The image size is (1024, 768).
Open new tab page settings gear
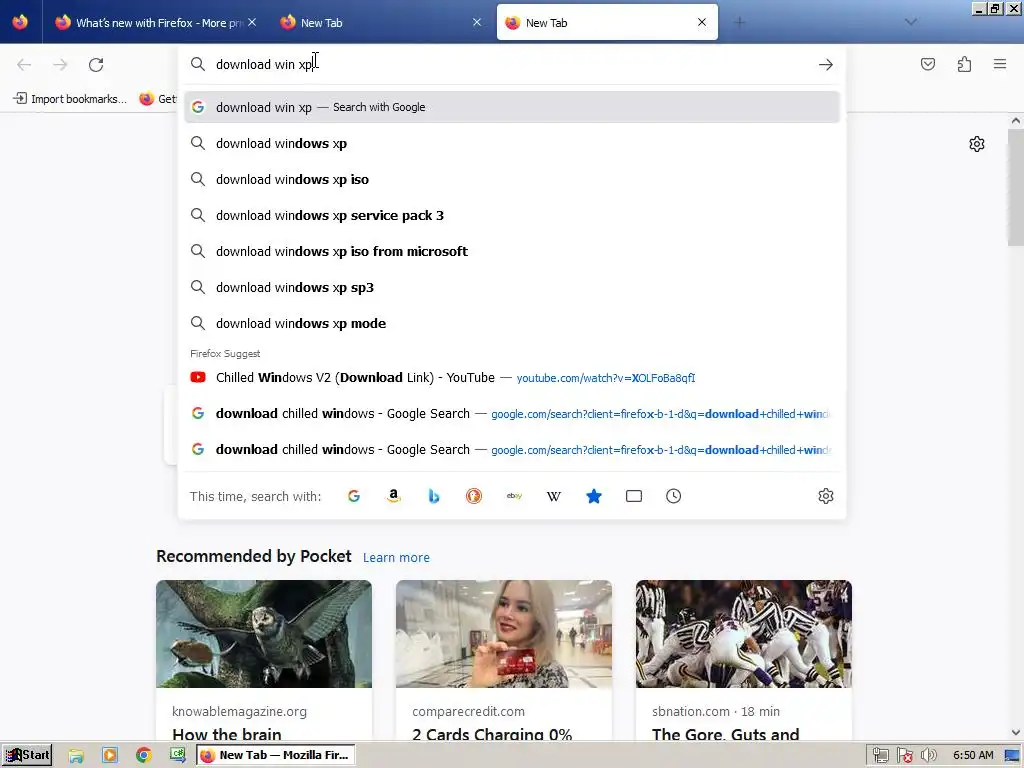click(976, 144)
